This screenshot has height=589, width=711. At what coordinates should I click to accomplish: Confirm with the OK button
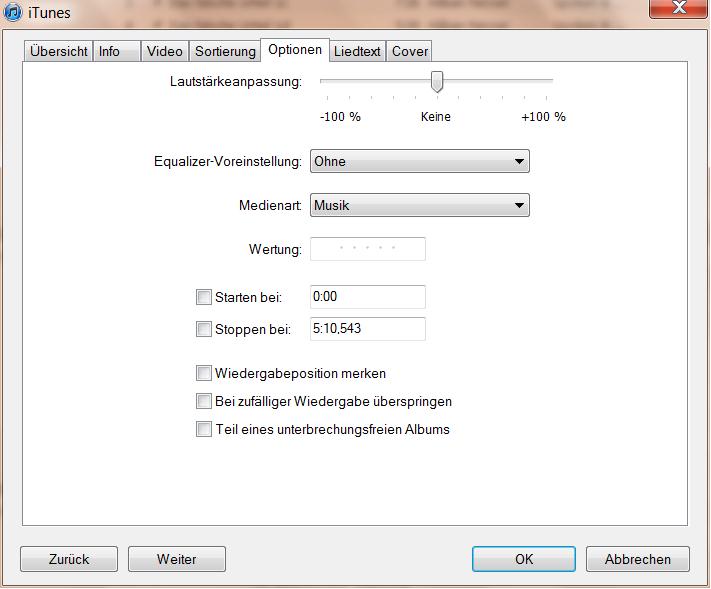click(x=524, y=559)
